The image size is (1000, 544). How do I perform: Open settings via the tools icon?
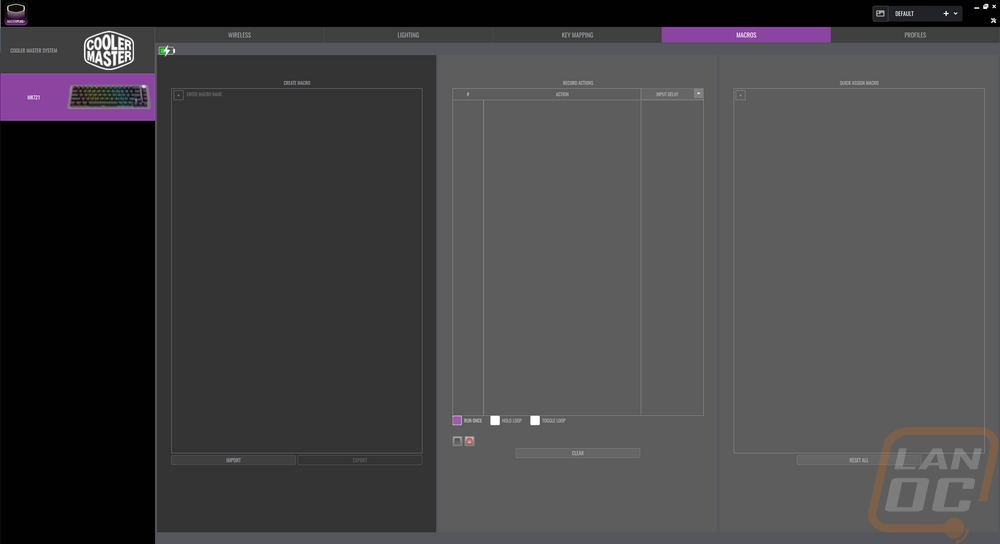click(x=993, y=21)
